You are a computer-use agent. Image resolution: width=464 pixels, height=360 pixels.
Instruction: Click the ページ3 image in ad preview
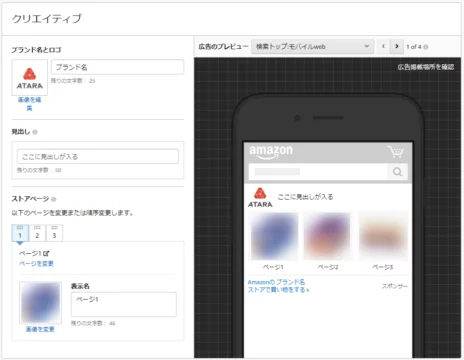click(383, 236)
